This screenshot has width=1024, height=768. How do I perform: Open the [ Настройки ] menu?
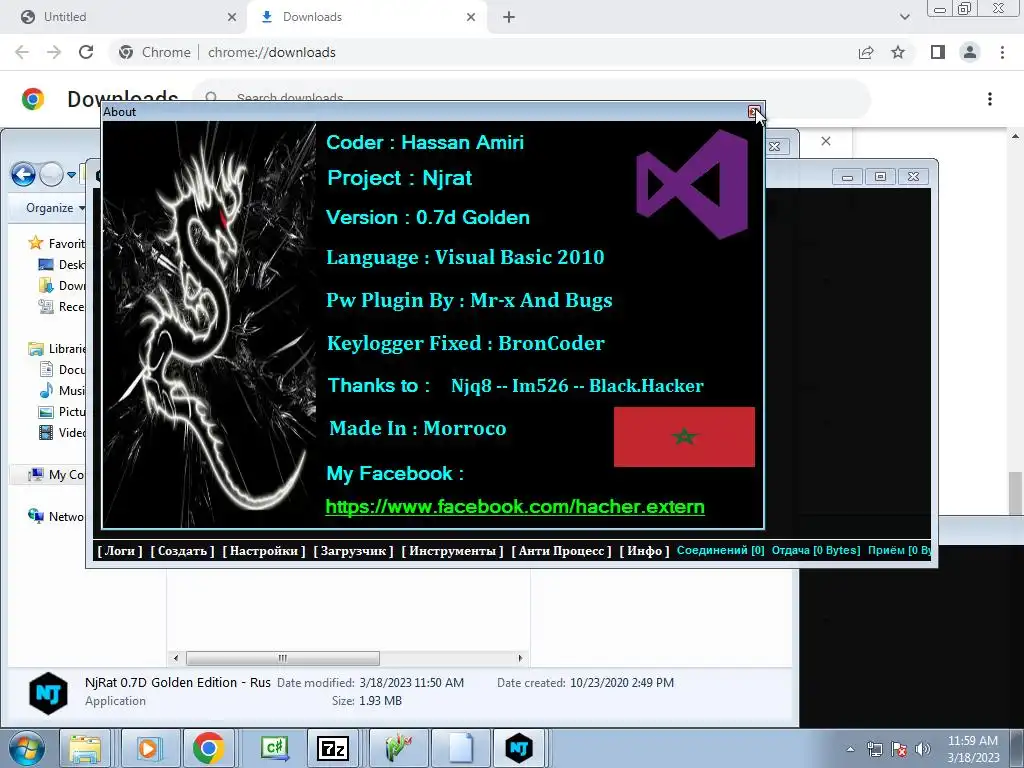(264, 551)
